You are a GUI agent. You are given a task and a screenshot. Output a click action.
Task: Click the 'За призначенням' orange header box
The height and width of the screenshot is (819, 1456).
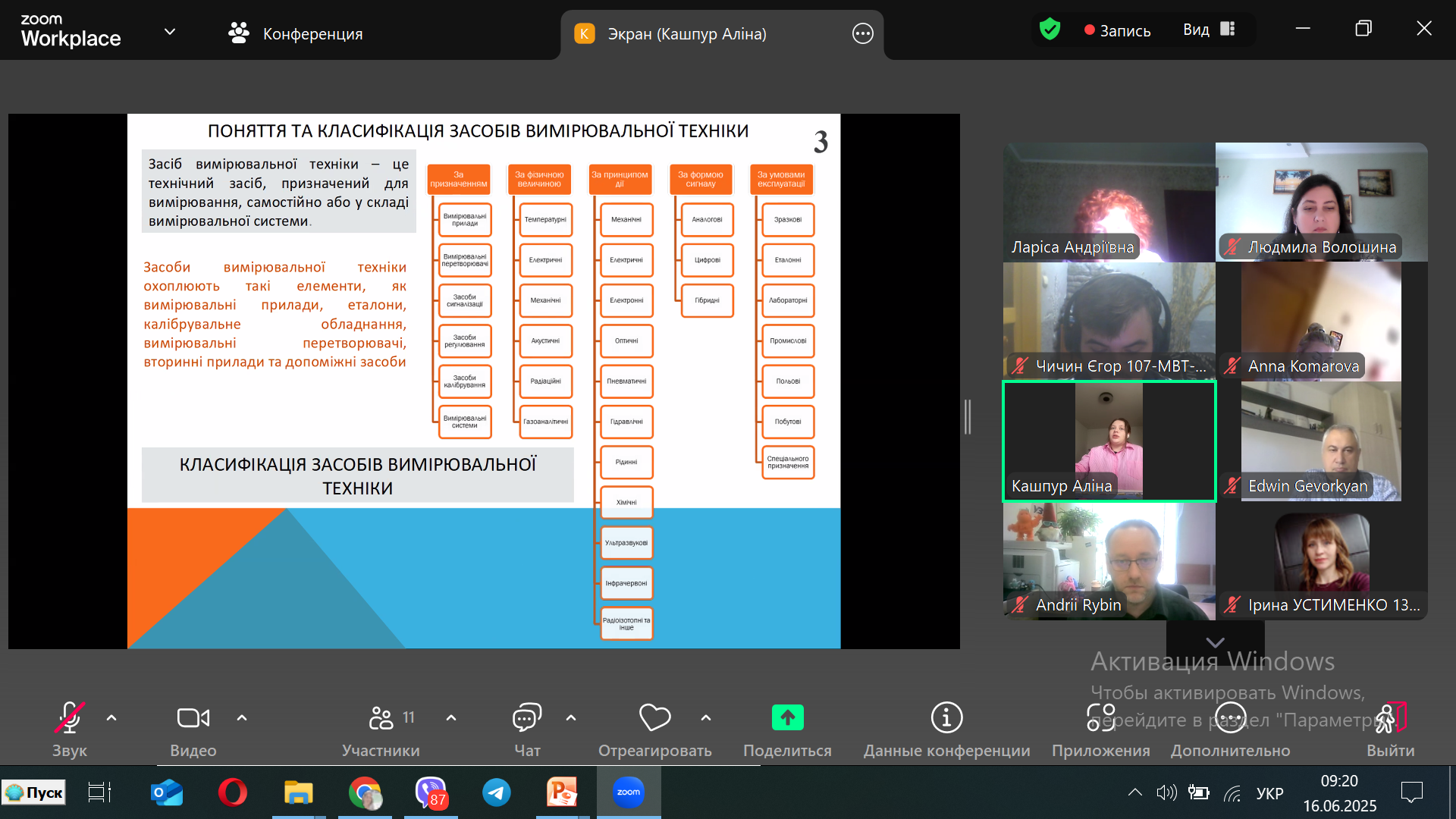[458, 179]
